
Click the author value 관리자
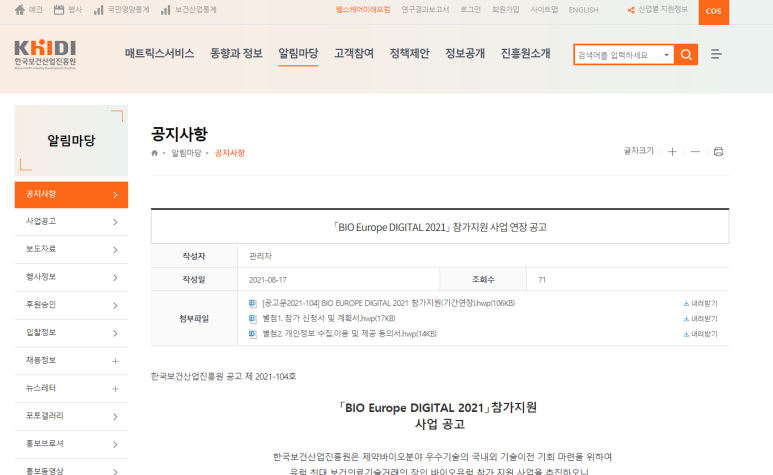point(260,256)
